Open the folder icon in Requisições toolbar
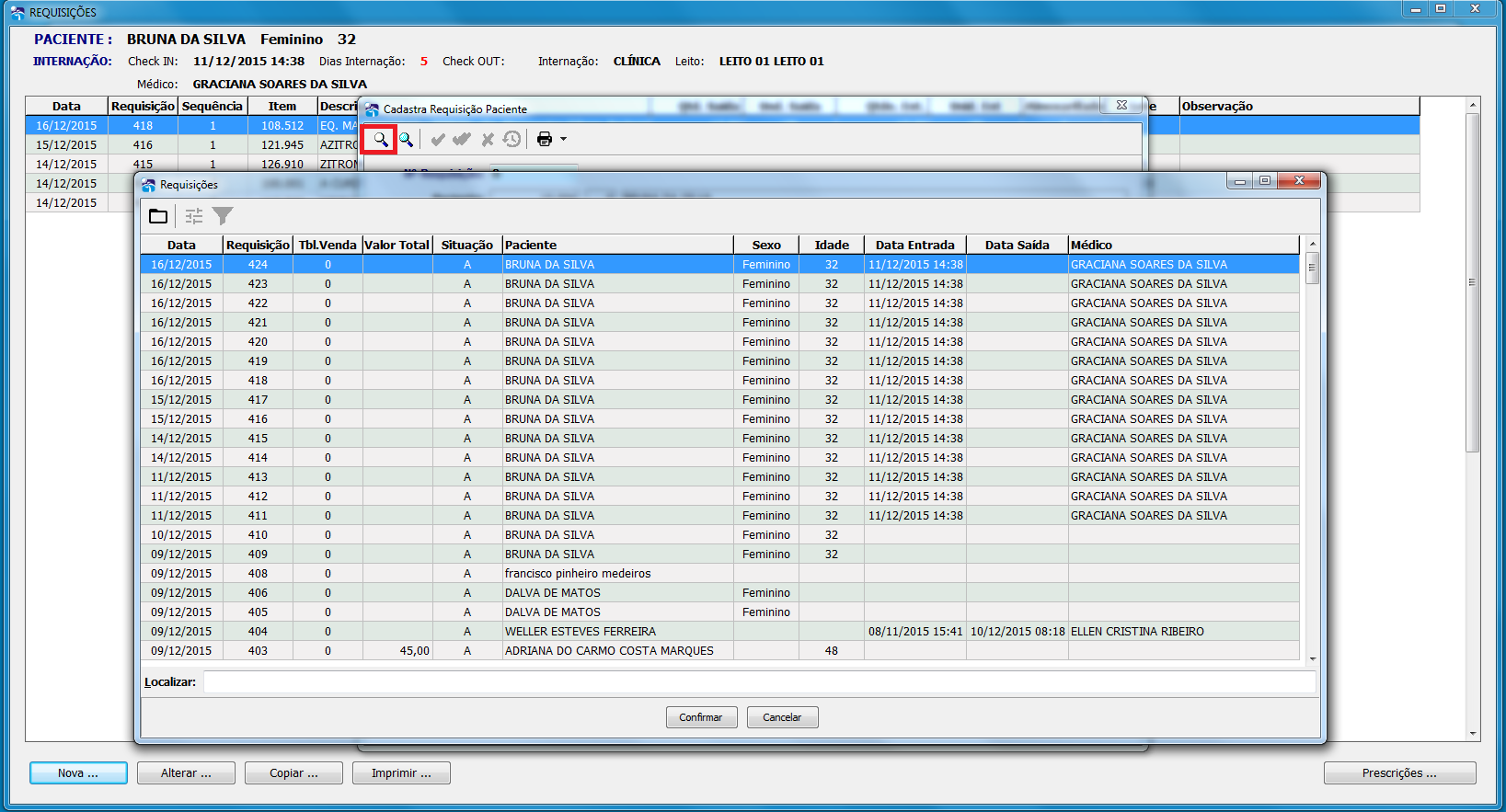This screenshot has width=1506, height=812. click(158, 216)
